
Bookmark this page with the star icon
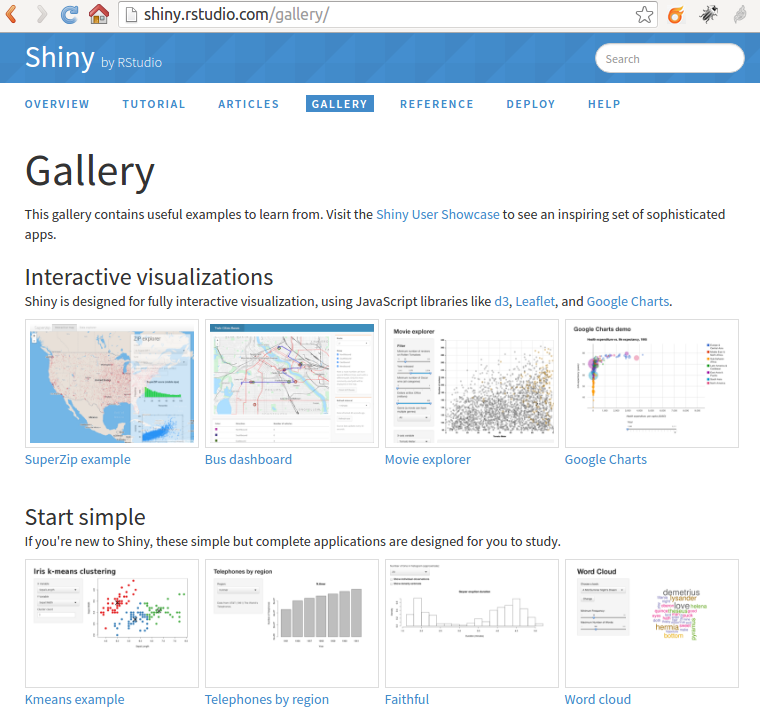[645, 15]
